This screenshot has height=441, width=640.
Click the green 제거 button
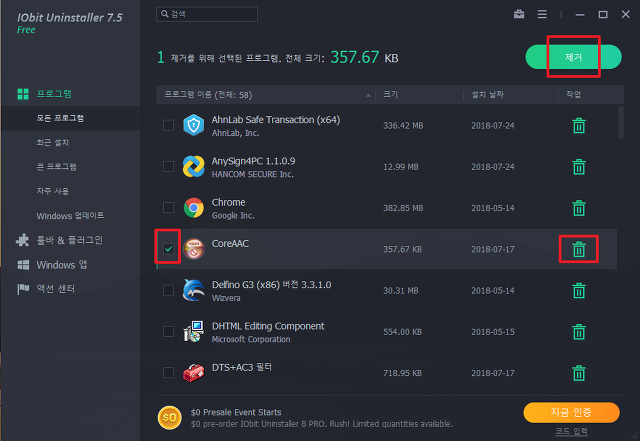coord(573,57)
